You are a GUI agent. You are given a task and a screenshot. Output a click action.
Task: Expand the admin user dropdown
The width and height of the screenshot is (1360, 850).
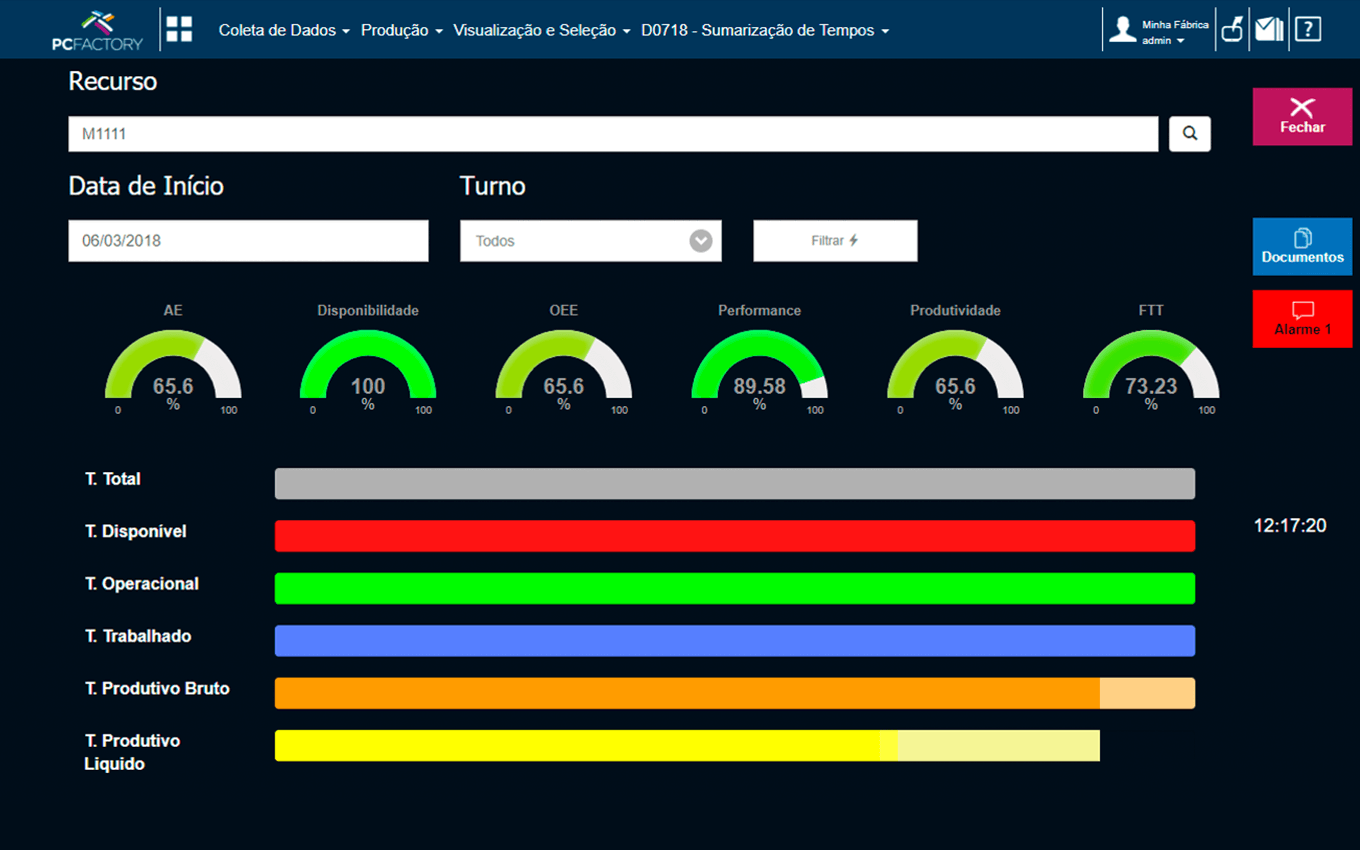(x=1163, y=41)
